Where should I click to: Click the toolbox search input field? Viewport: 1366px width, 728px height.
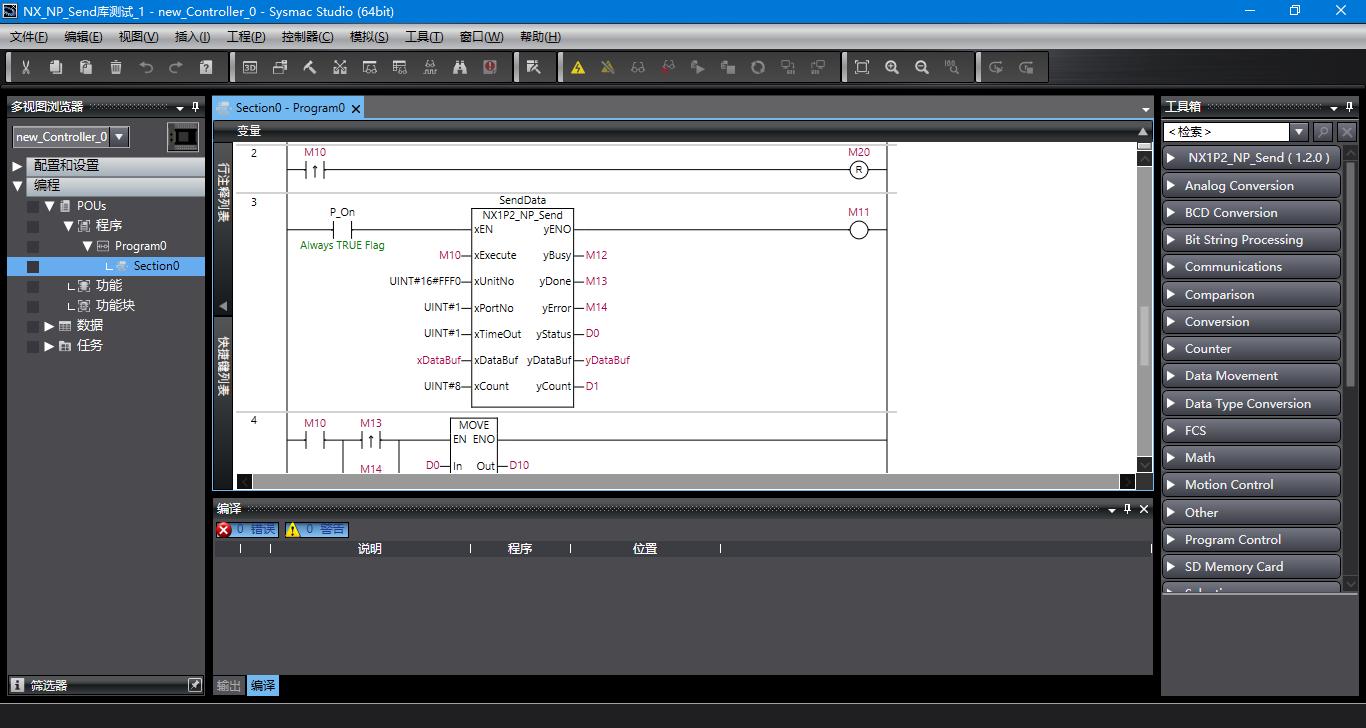pyautogui.click(x=1226, y=132)
